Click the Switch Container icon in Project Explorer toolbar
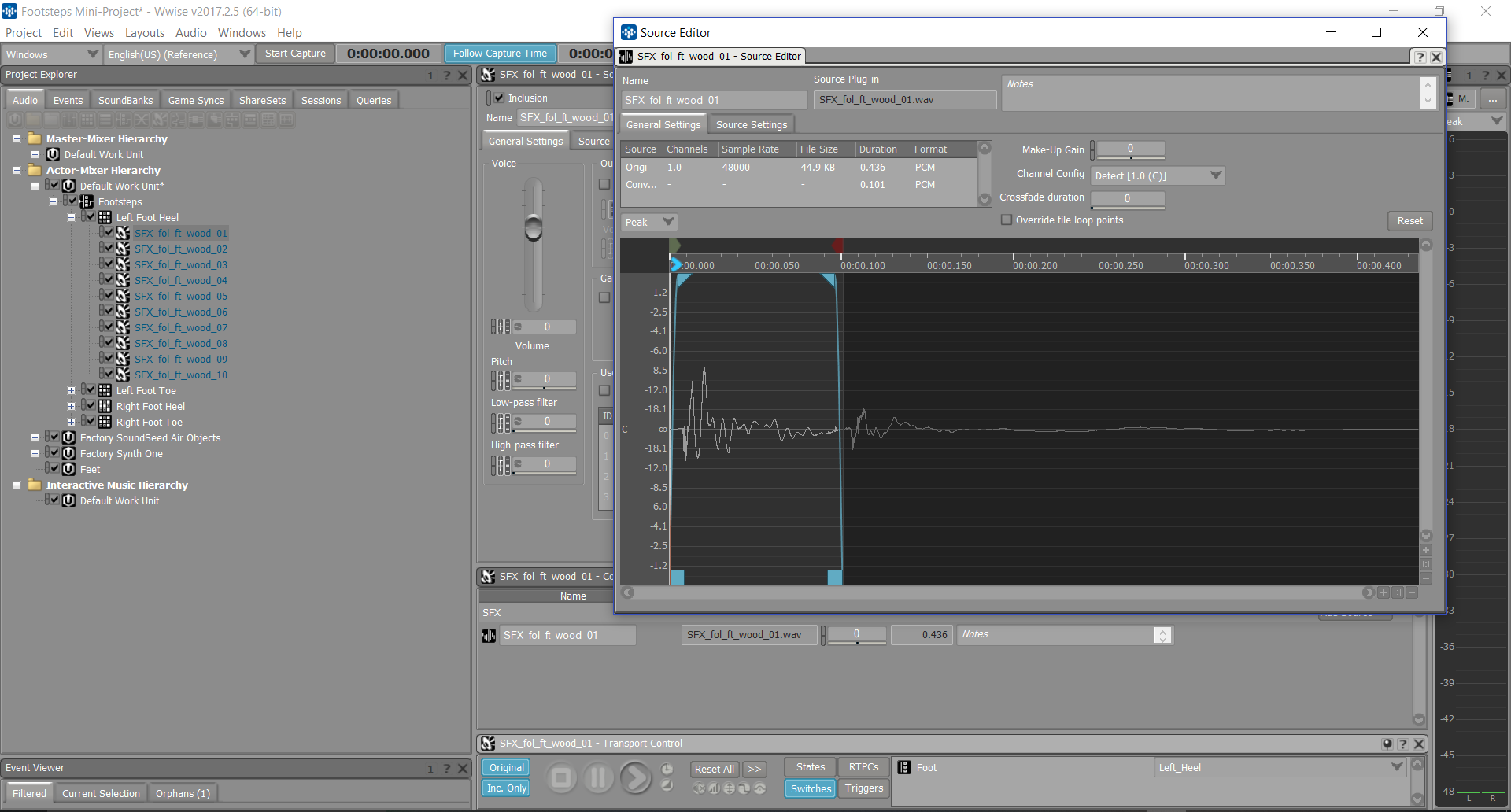 click(124, 120)
